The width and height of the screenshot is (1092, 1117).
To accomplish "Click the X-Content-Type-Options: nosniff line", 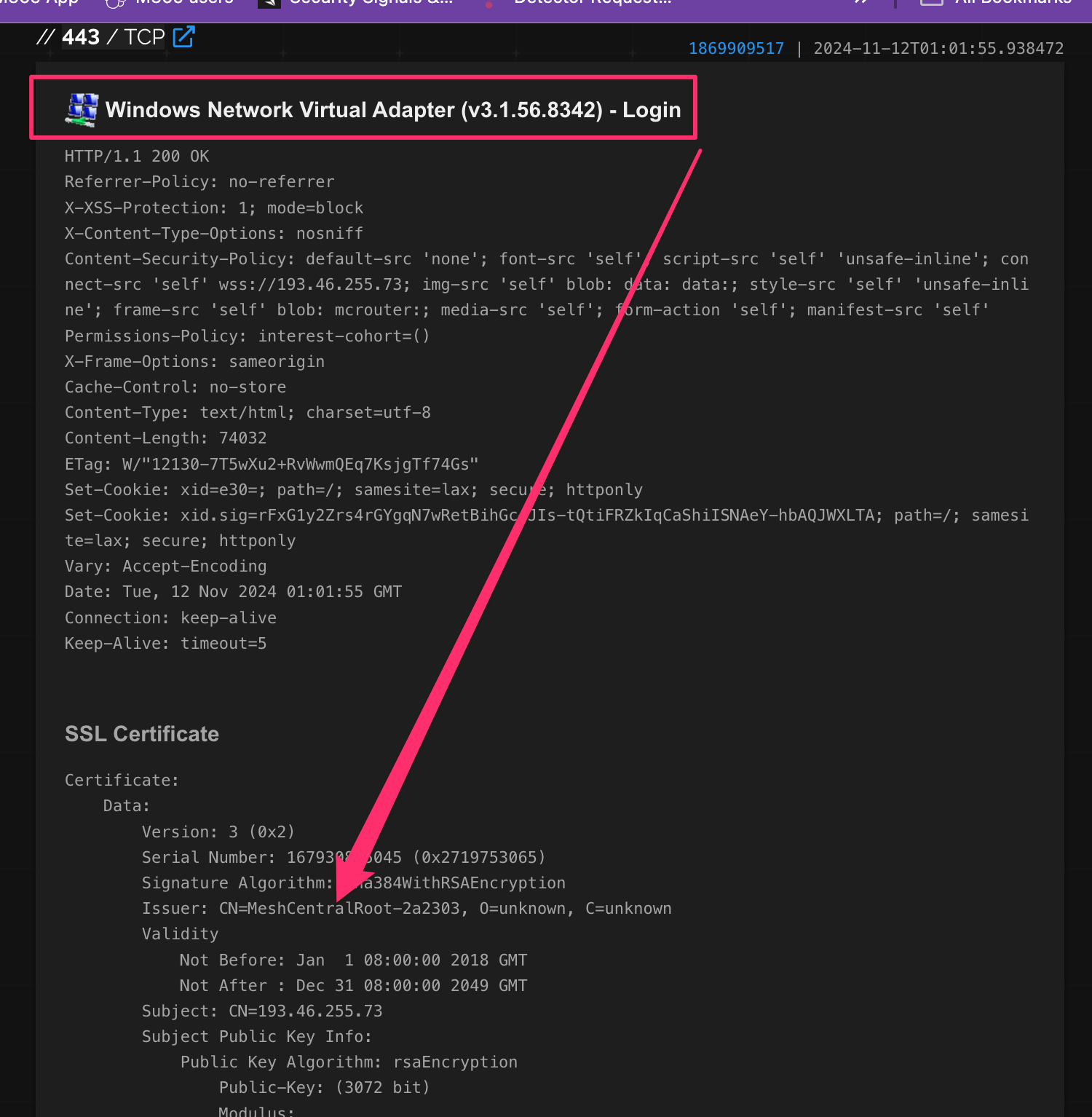I will 214,234.
